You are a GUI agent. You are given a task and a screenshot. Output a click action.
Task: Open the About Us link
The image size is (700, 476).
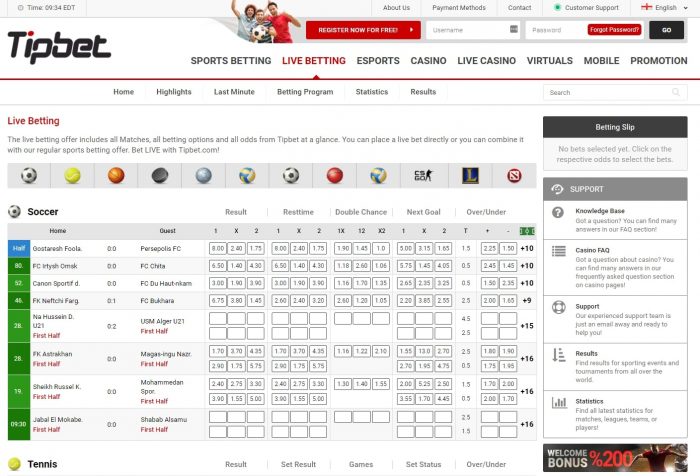pos(396,8)
